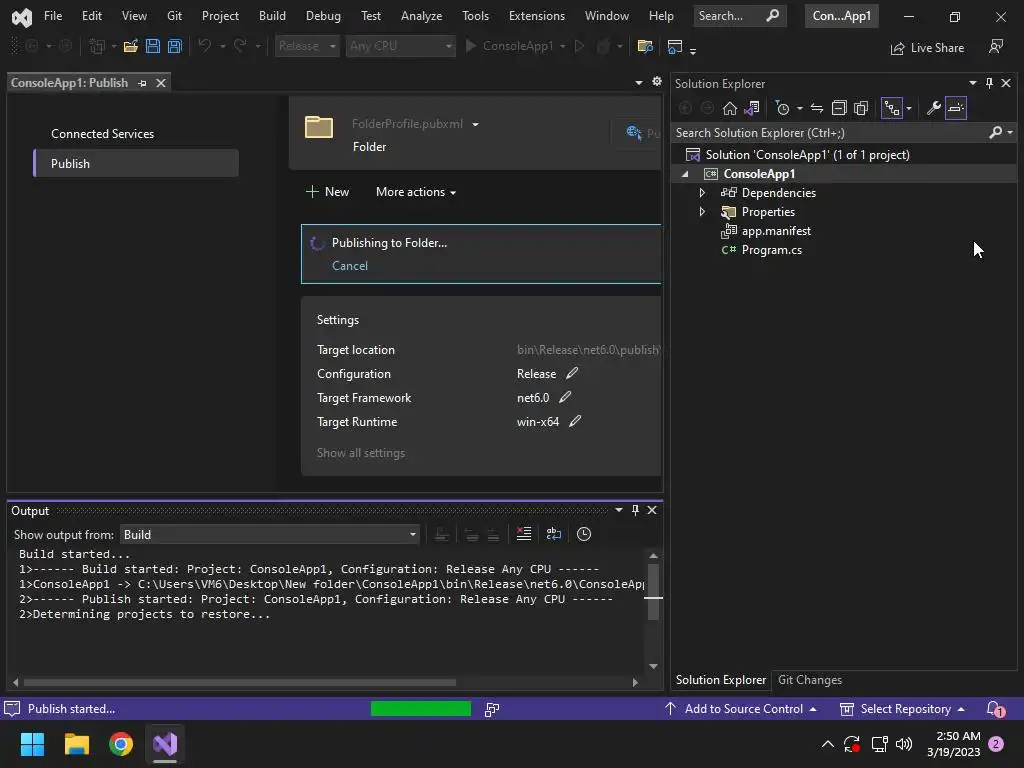Switch to Git Changes tab
The height and width of the screenshot is (768, 1024).
[x=810, y=680]
